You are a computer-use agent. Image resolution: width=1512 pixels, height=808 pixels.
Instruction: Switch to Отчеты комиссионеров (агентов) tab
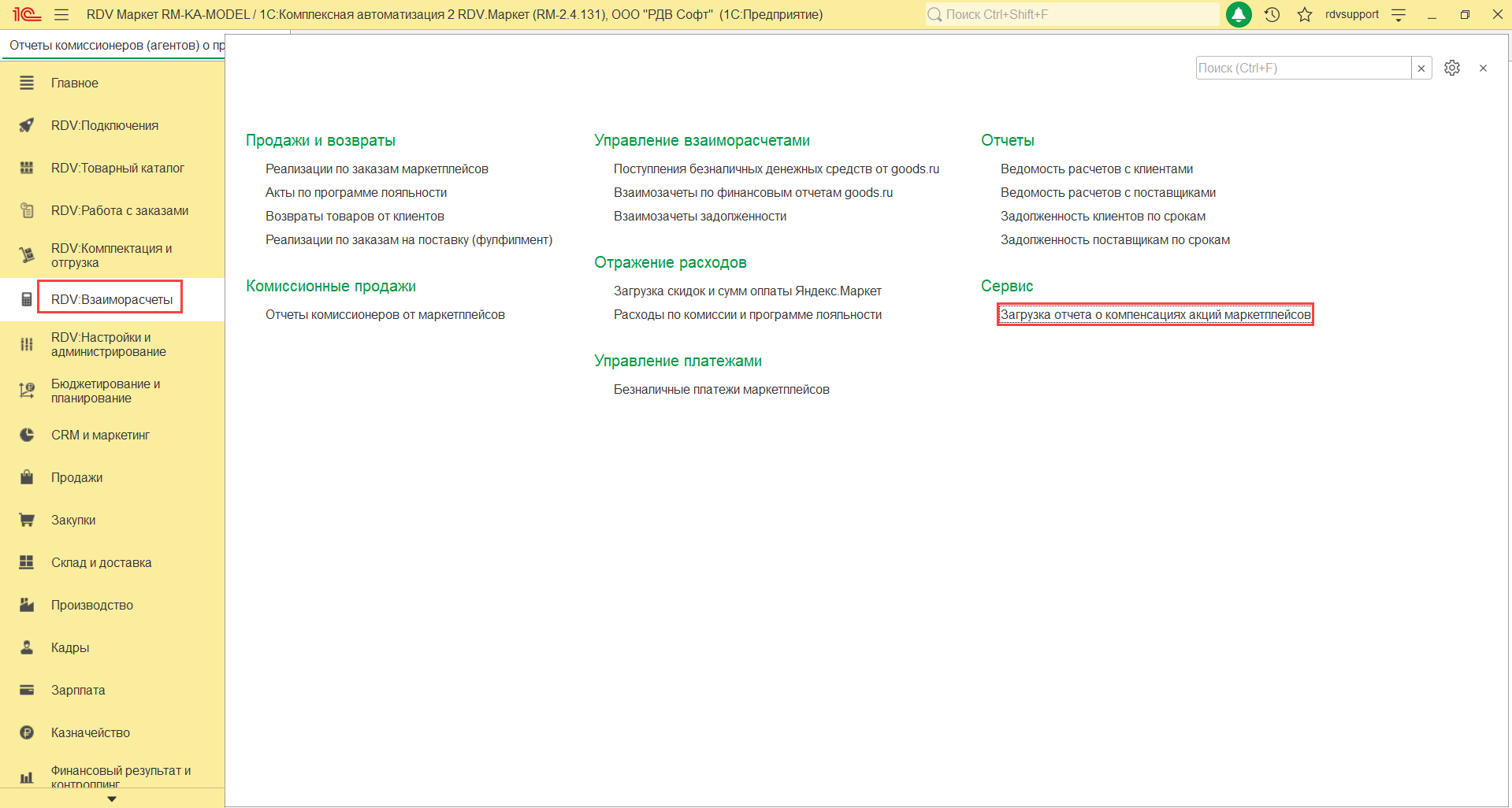pyautogui.click(x=117, y=45)
